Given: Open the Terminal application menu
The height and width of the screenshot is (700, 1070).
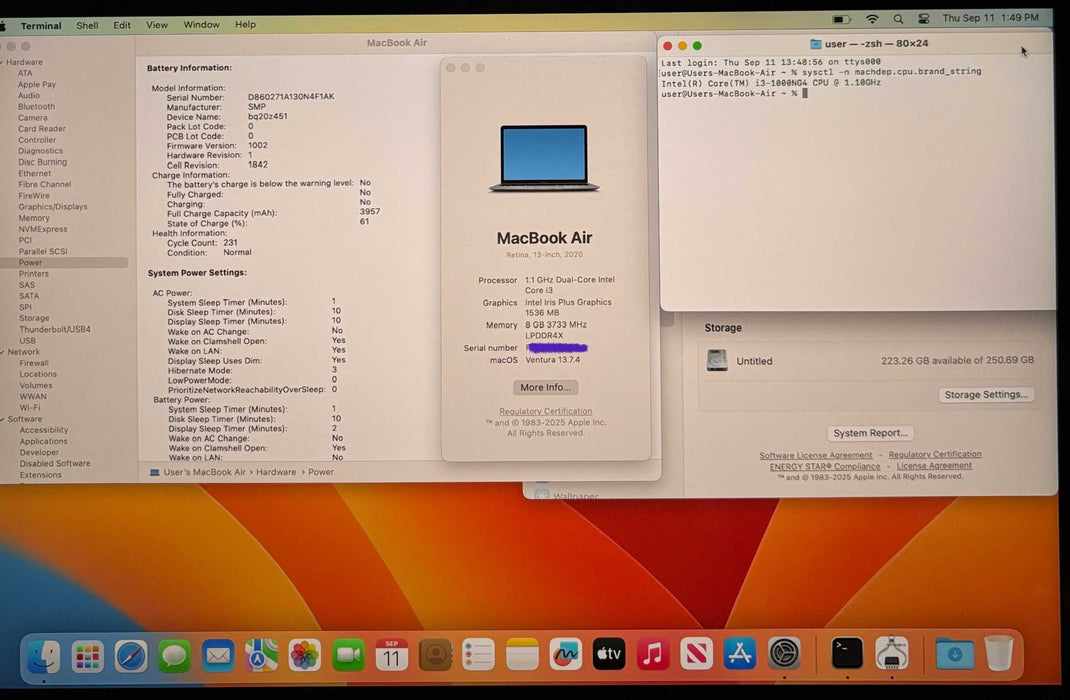Looking at the screenshot, I should 41,26.
